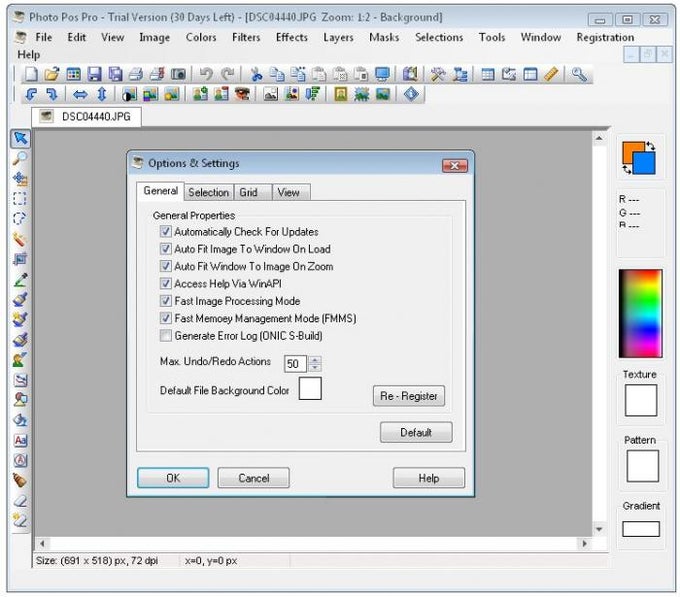Open the General tab
680x597 pixels.
[160, 191]
